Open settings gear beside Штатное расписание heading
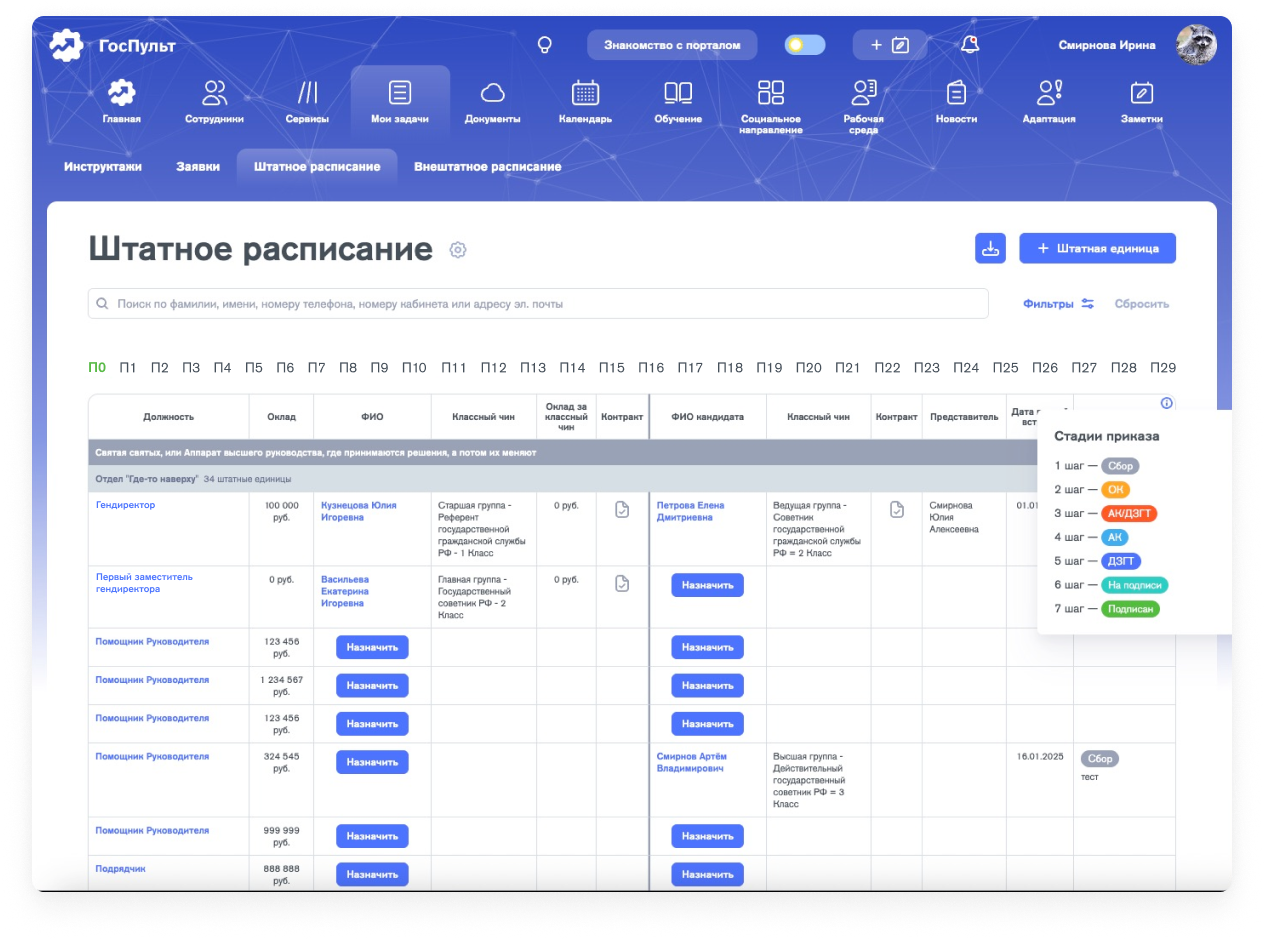The height and width of the screenshot is (940, 1264). (x=458, y=250)
